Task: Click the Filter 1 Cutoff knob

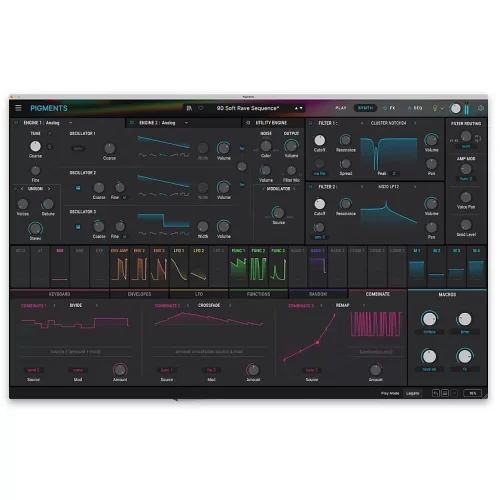Action: click(x=319, y=140)
